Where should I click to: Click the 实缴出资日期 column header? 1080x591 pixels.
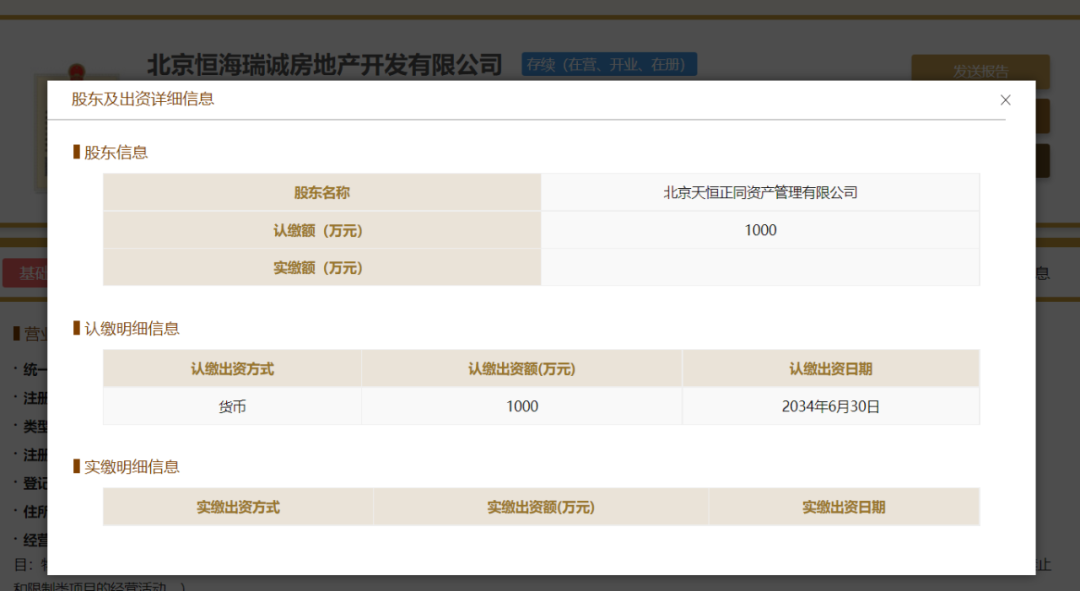click(844, 507)
